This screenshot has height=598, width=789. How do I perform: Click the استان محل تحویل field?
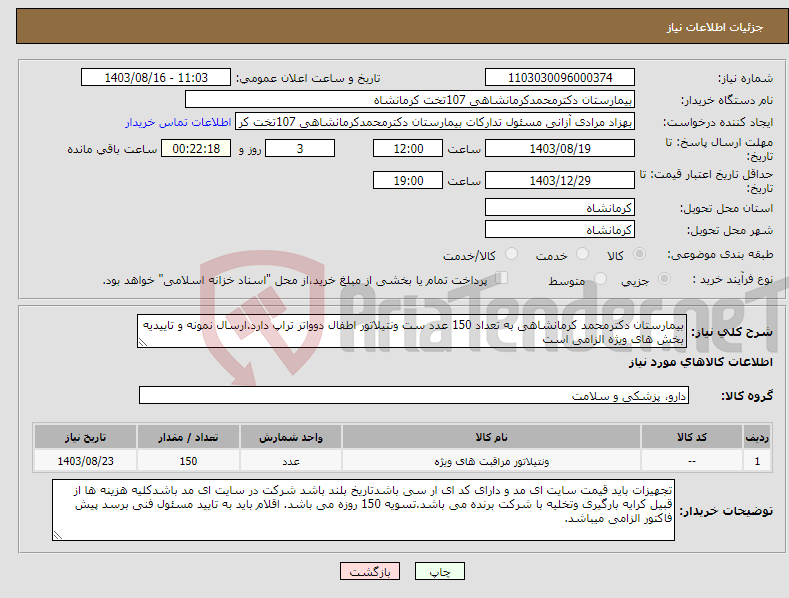560,207
